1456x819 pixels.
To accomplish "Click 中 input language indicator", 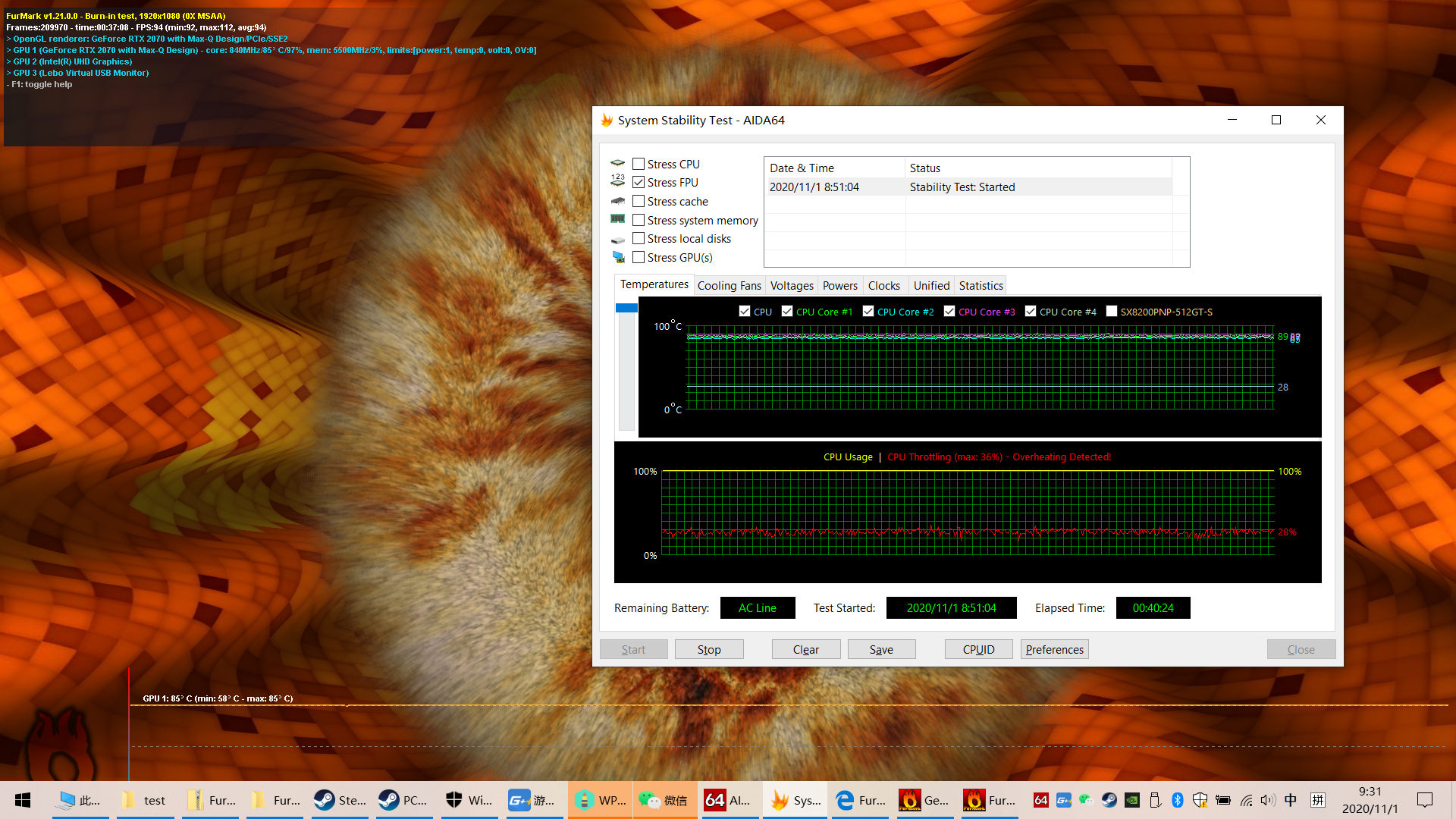I will 1291,800.
